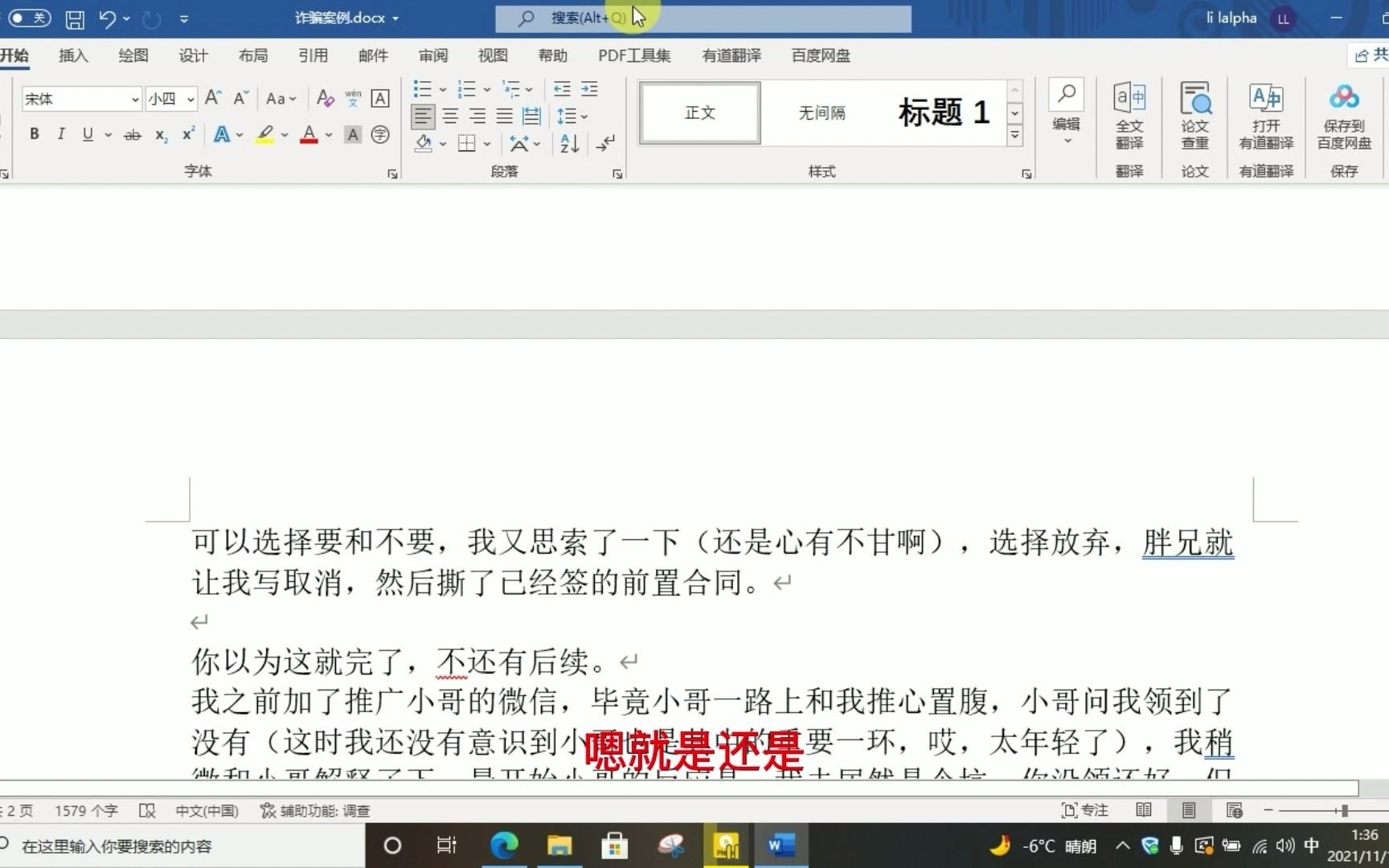
Task: Click 打开有道翻译 icon
Action: coord(1266,117)
